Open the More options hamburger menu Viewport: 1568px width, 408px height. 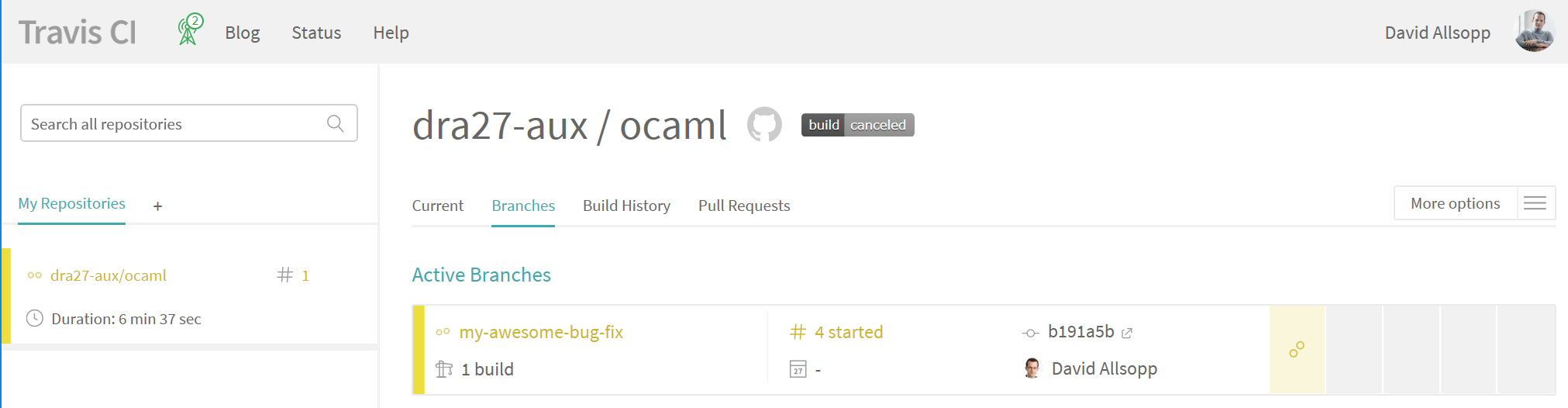(x=1535, y=203)
